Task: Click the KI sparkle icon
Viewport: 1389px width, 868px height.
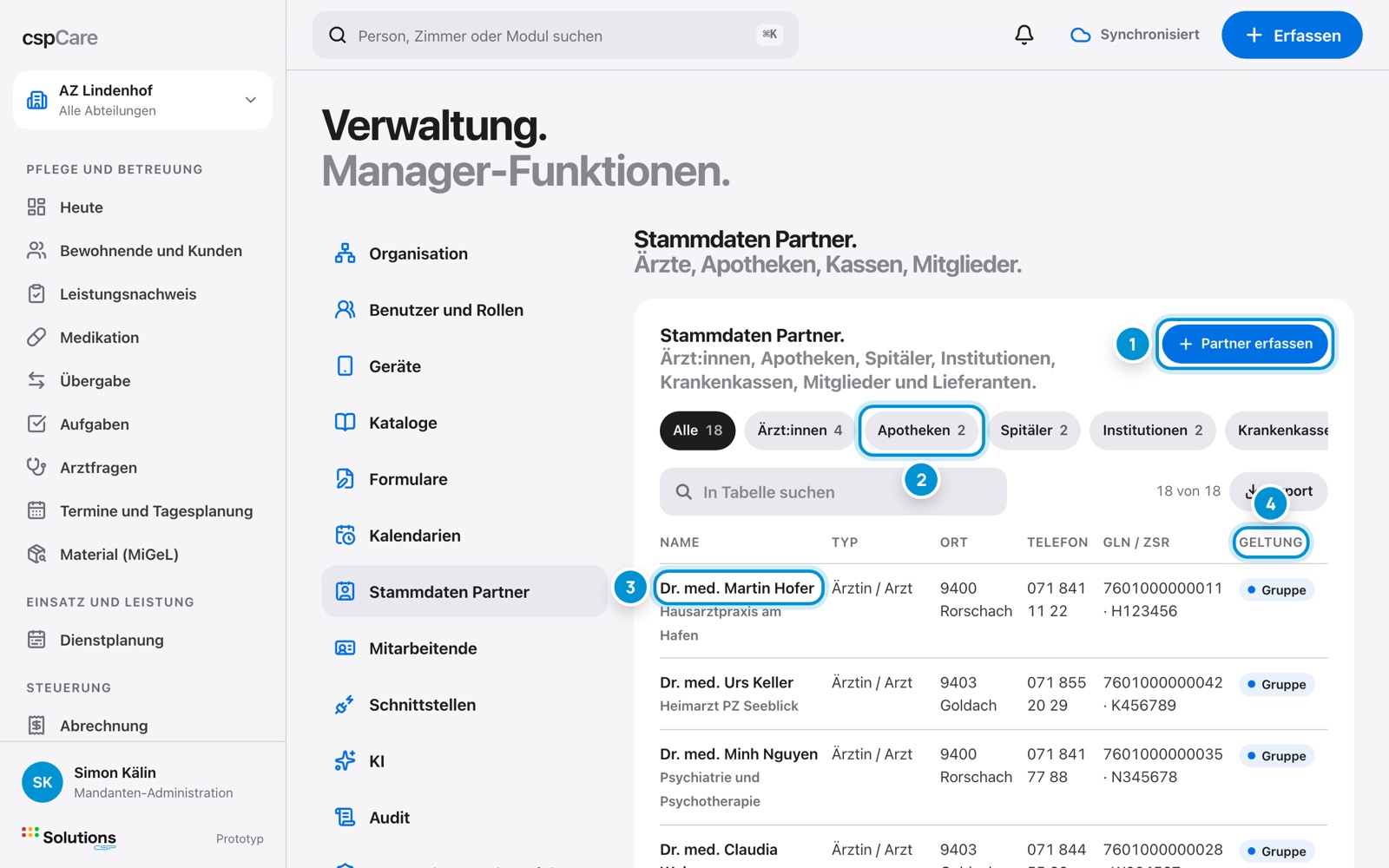Action: (345, 761)
